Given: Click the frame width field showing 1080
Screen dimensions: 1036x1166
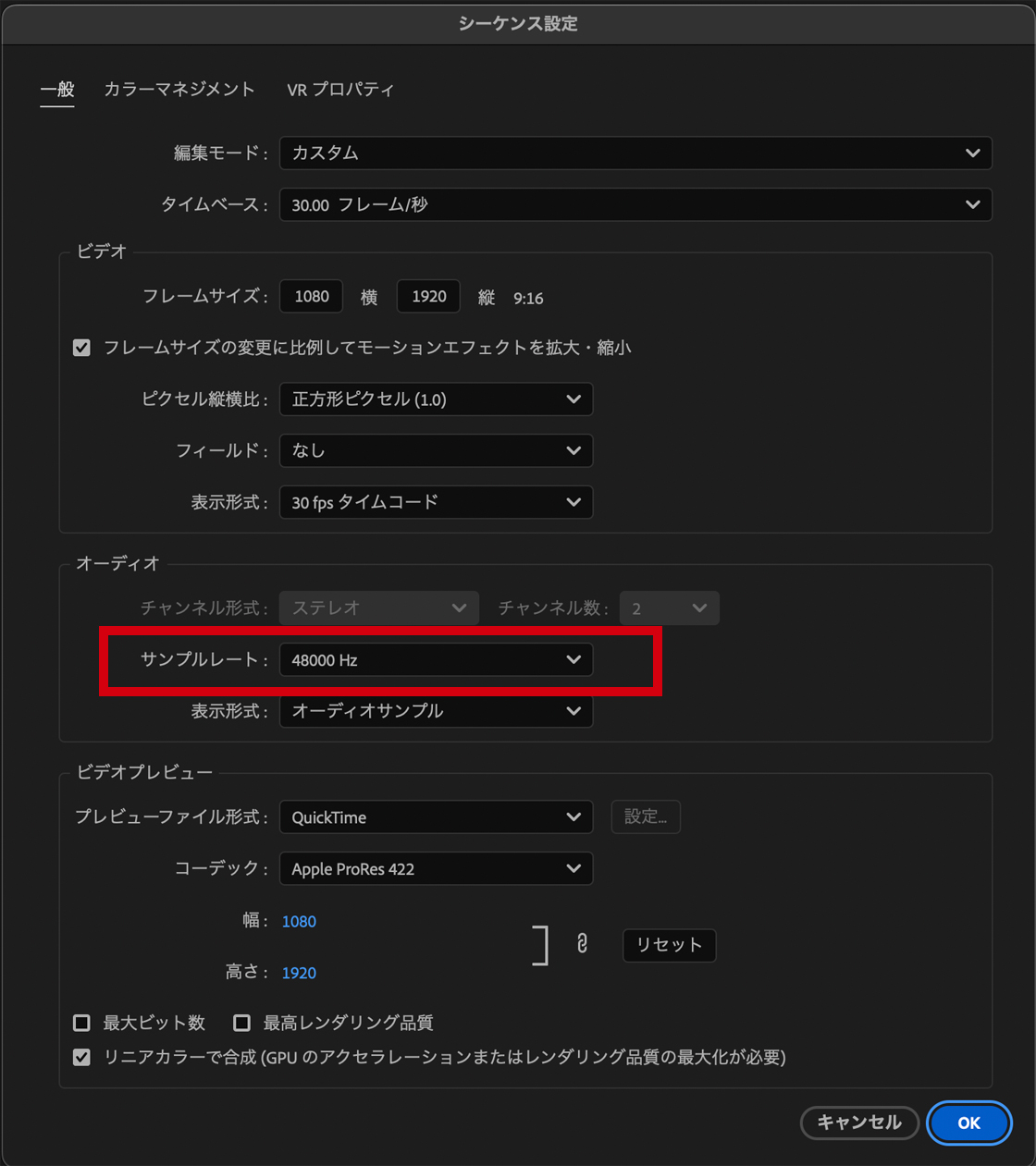Looking at the screenshot, I should click(312, 297).
